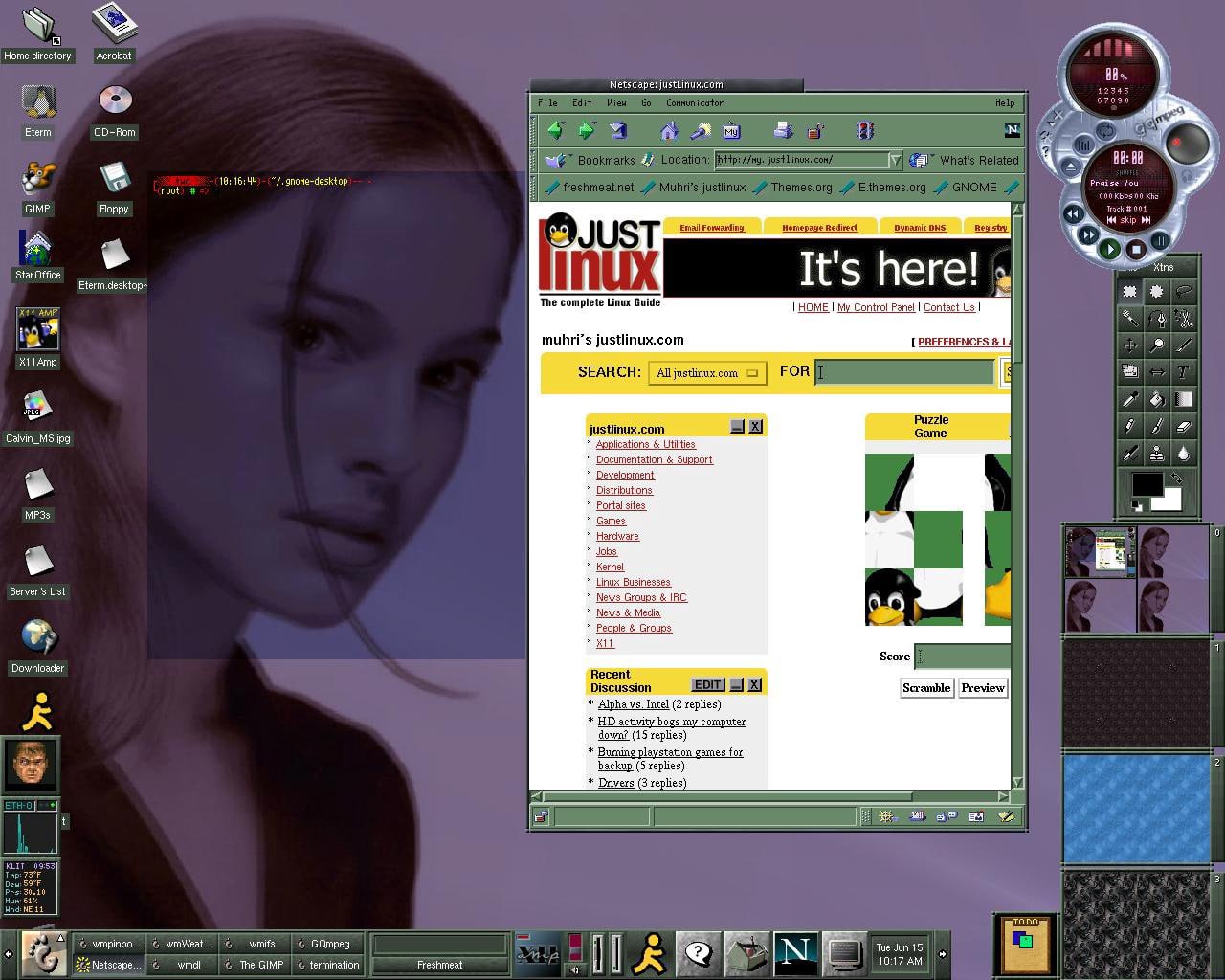Open the All justlinux.com search dropdown
The image size is (1225, 980).
[706, 373]
